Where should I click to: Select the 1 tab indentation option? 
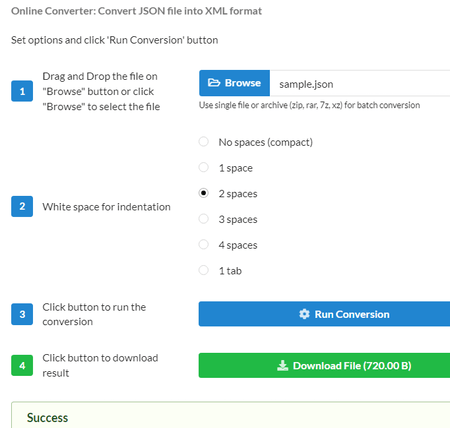[204, 270]
